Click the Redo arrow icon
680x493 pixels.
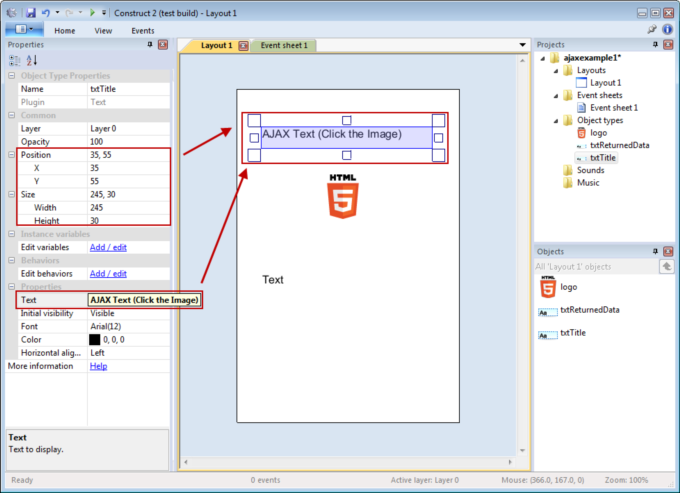point(69,13)
